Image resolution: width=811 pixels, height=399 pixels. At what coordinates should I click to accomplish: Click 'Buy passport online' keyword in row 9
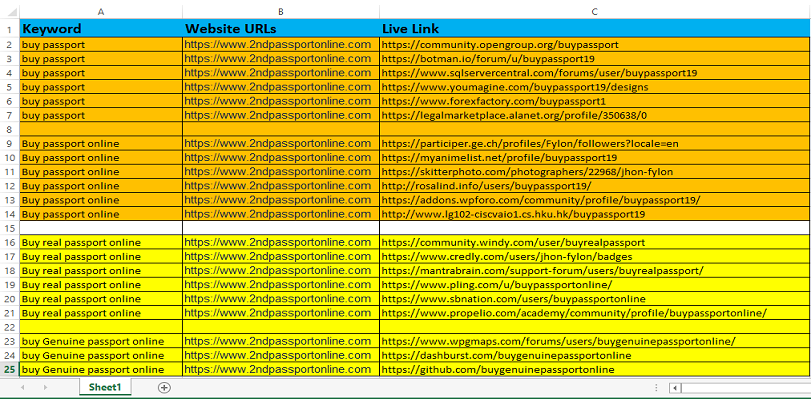coord(101,143)
